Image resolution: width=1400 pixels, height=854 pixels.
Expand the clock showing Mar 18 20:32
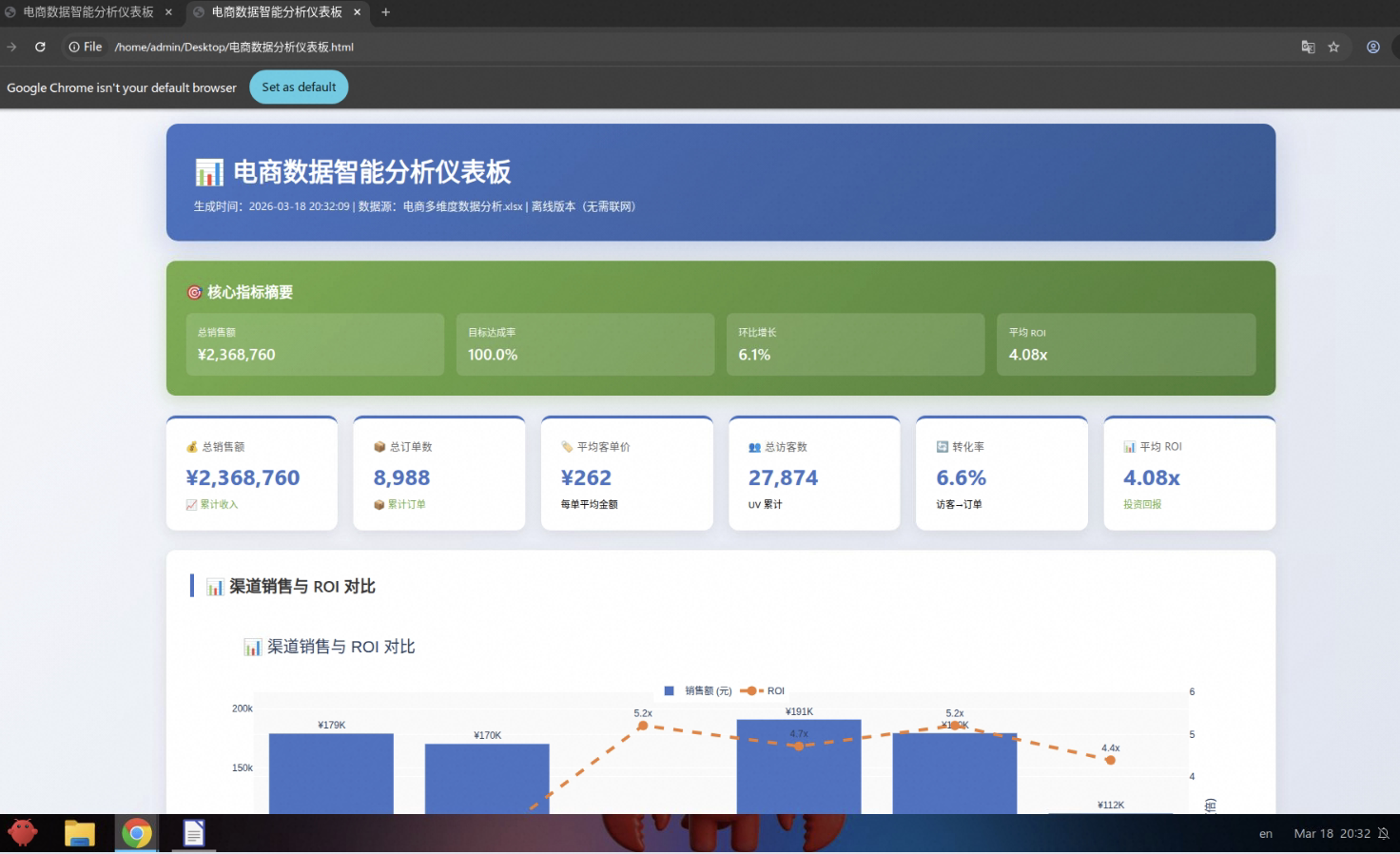tap(1332, 834)
